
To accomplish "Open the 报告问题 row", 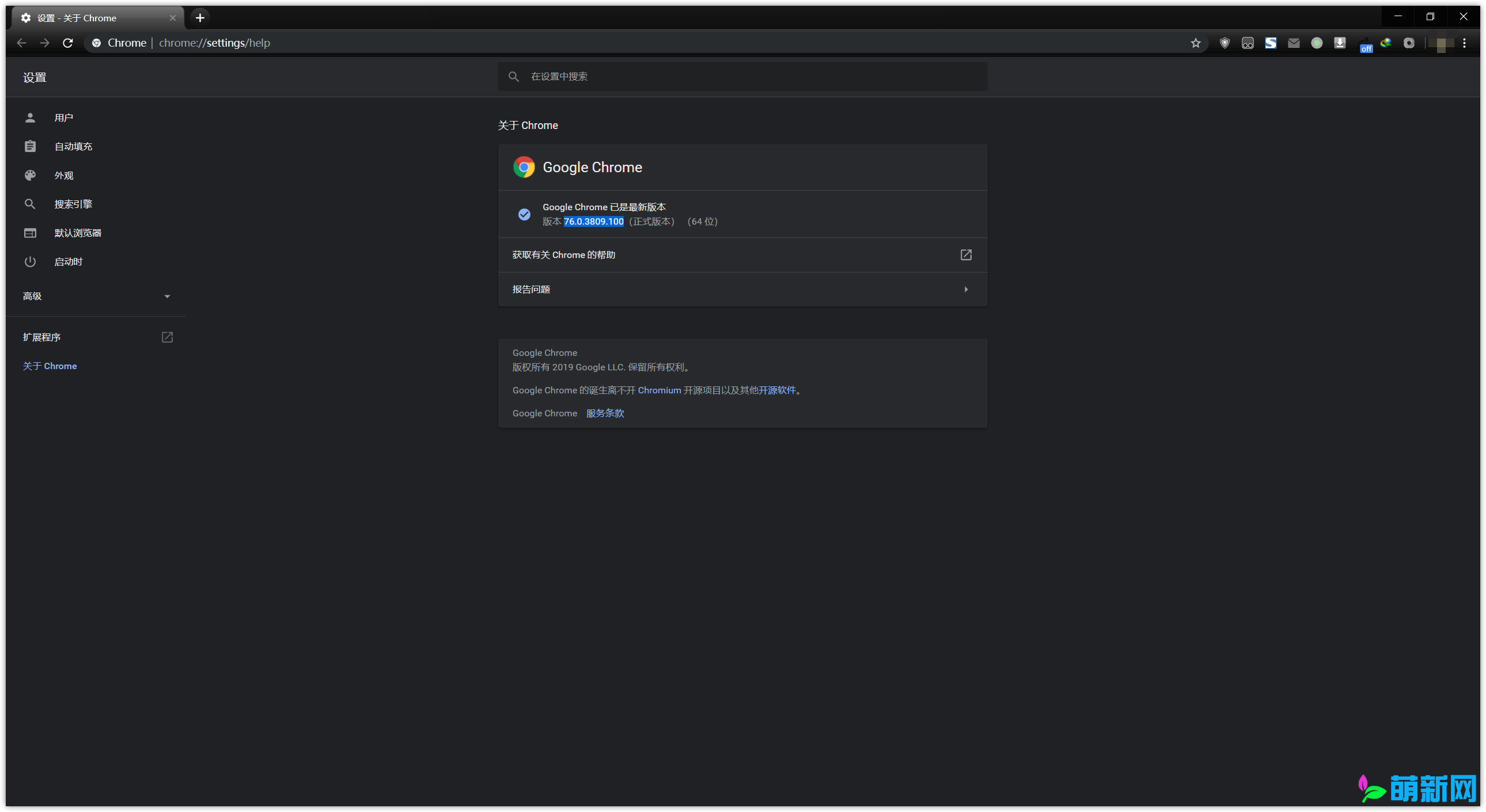I will click(742, 290).
